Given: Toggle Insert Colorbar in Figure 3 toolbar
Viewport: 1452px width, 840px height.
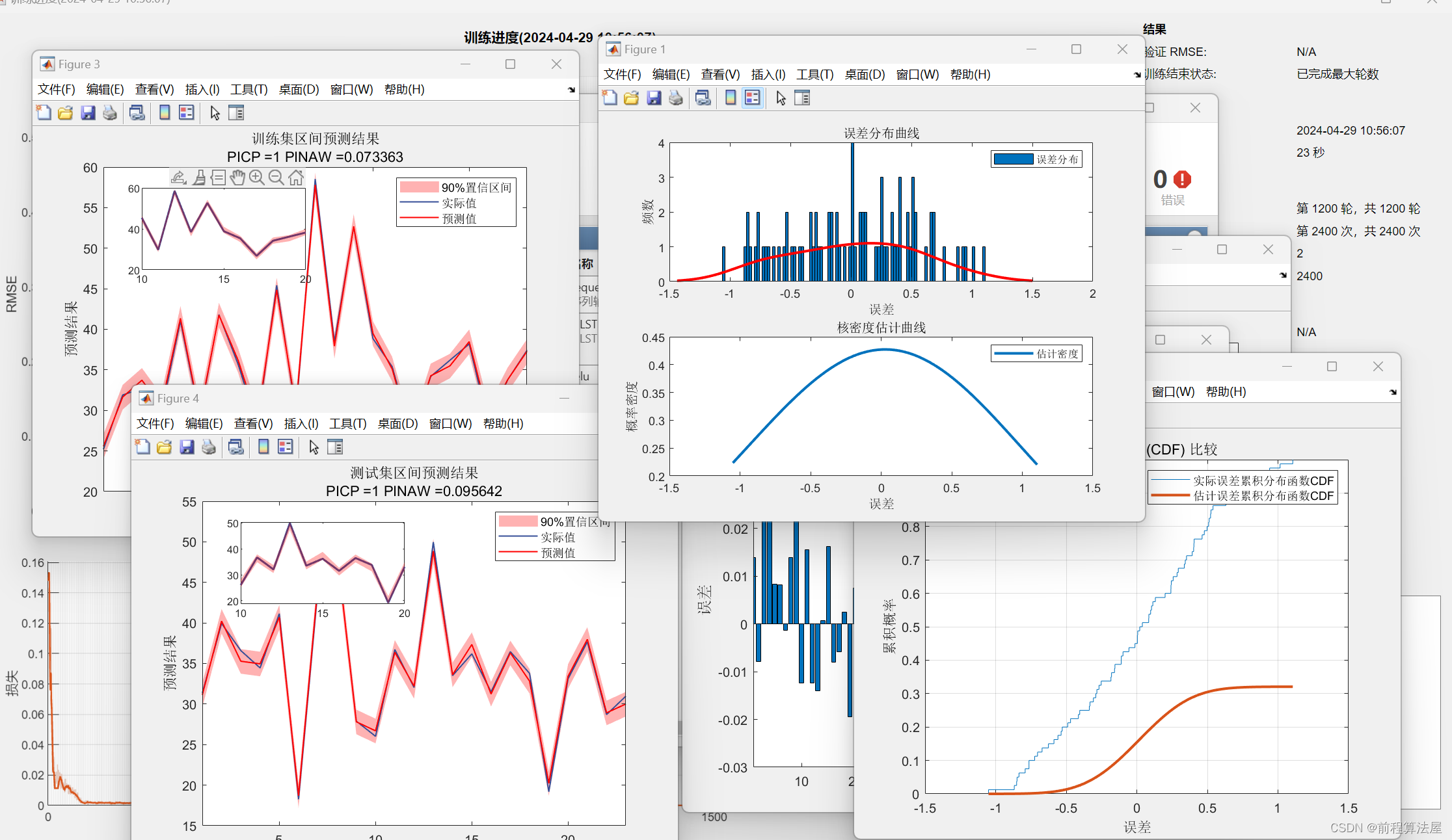Looking at the screenshot, I should point(165,112).
